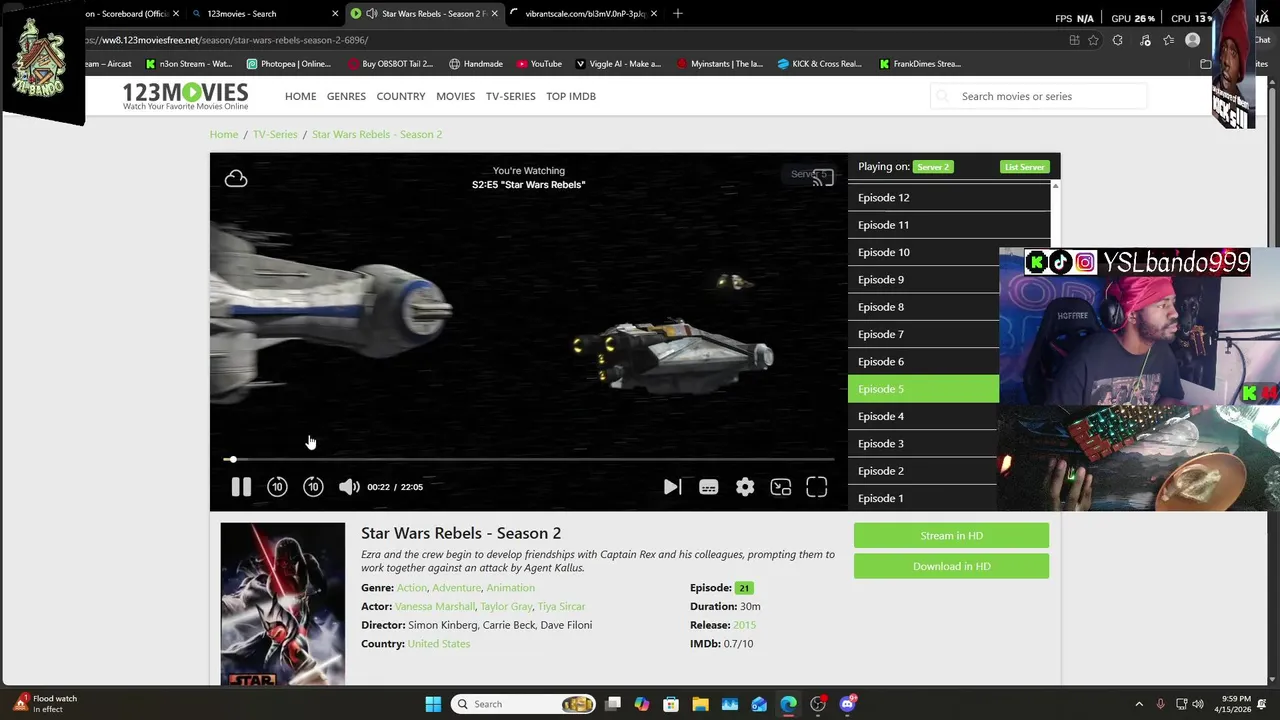The image size is (1280, 720).
Task: Open the FrankDimes Stream bookmark
Action: click(920, 64)
